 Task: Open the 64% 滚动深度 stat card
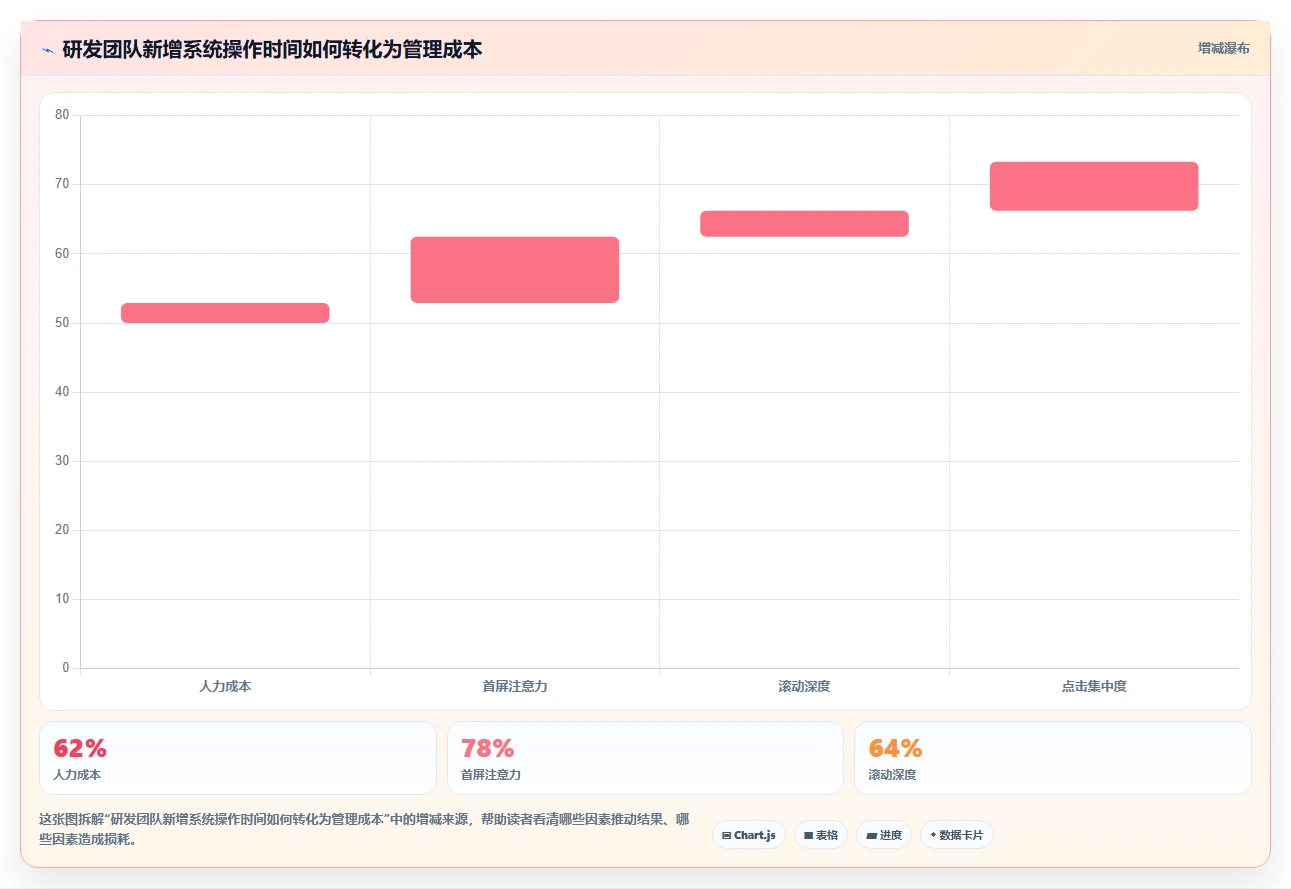click(1053, 758)
